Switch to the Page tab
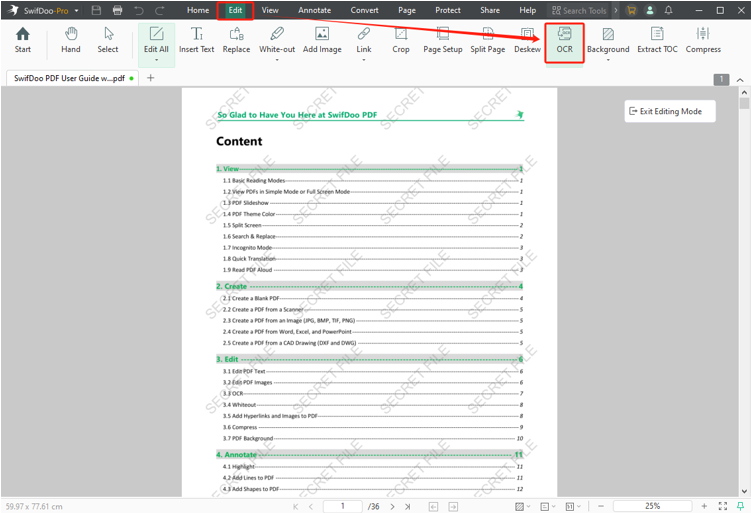This screenshot has width=751, height=513. point(407,10)
